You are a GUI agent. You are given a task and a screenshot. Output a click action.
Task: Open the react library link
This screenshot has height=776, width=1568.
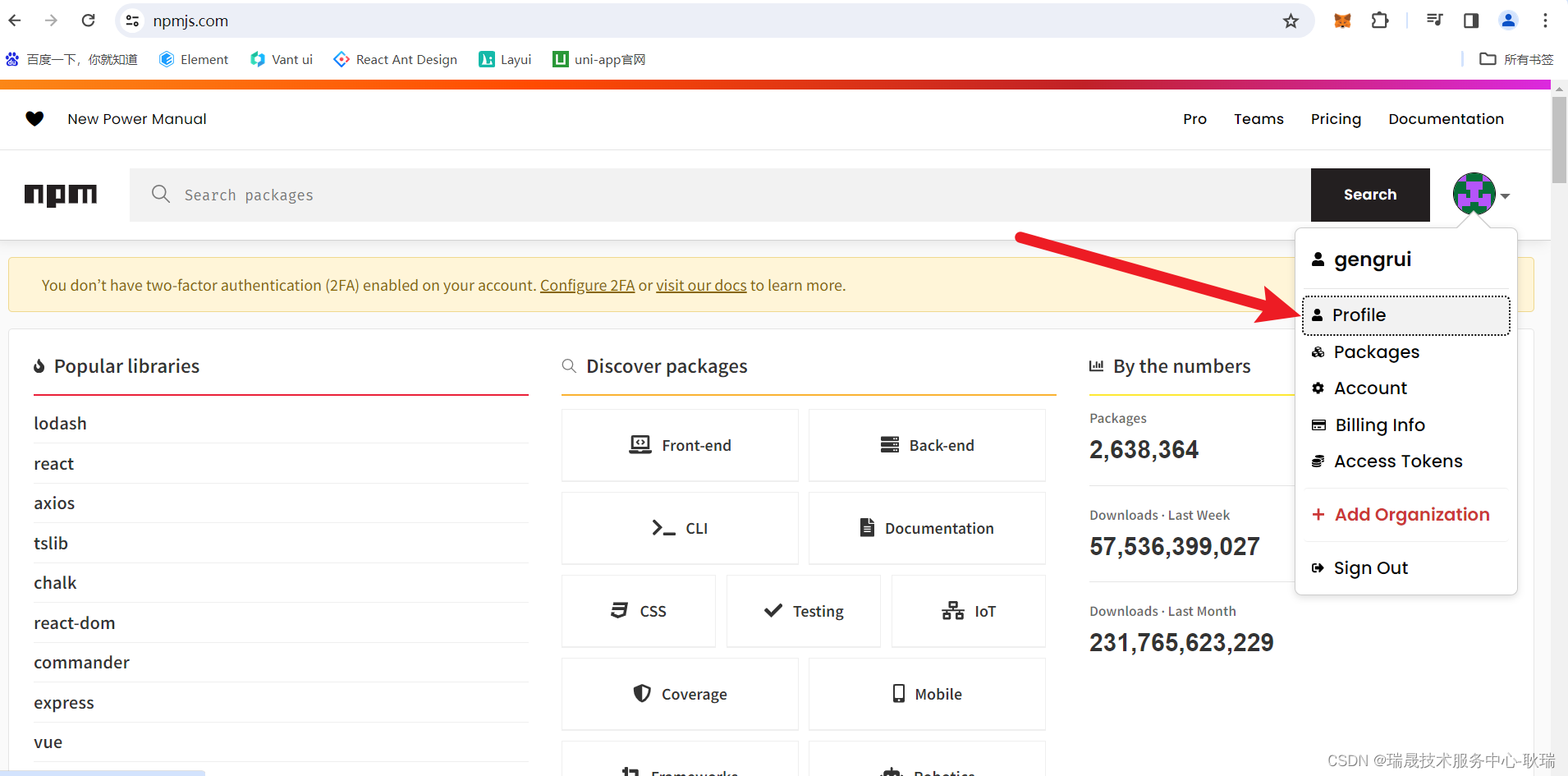53,464
